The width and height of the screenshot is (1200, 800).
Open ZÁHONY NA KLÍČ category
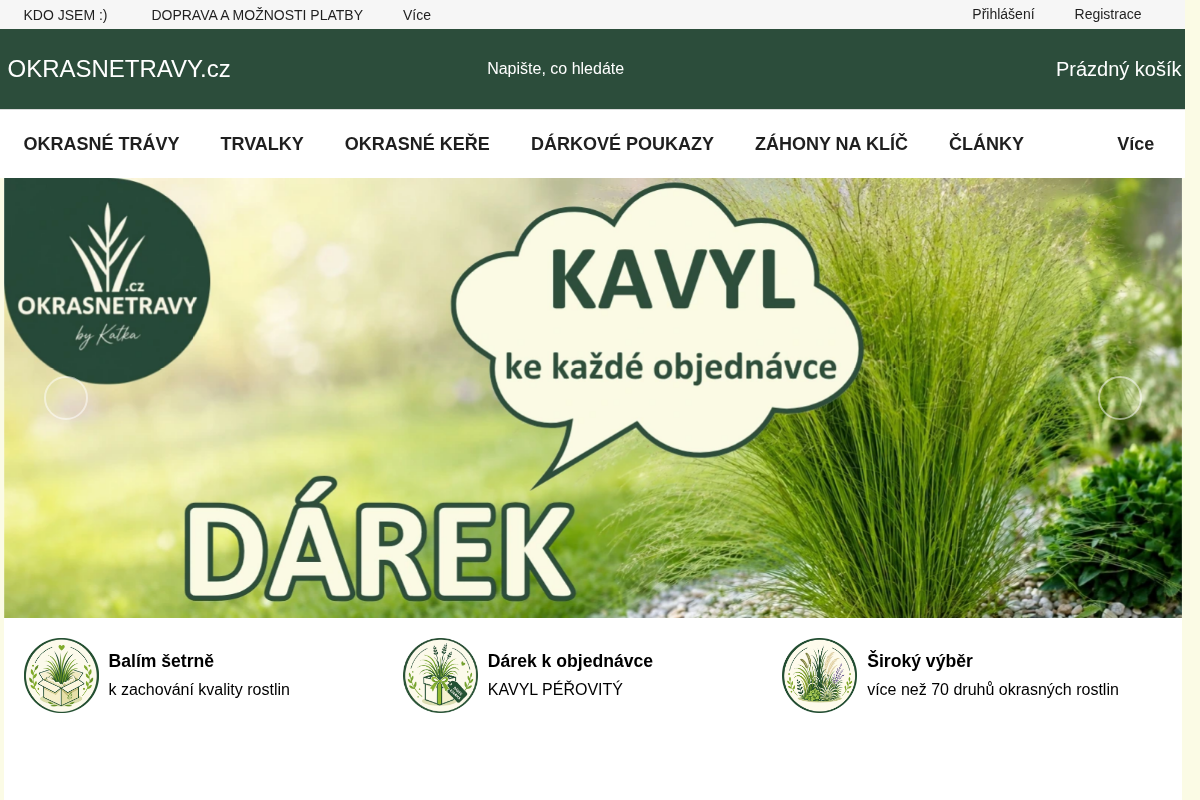(x=831, y=144)
